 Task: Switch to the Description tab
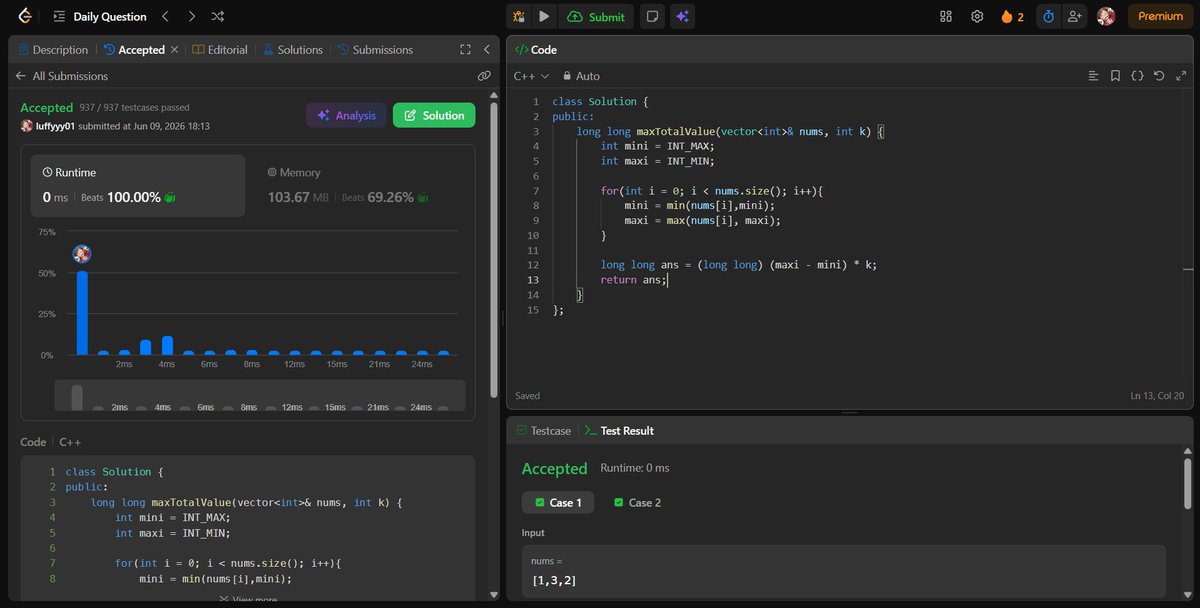click(52, 49)
